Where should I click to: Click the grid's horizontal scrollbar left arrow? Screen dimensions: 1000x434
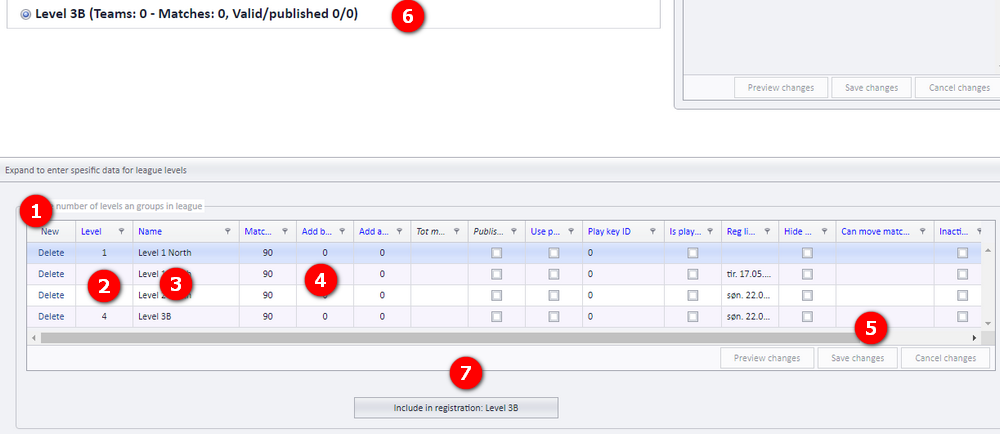(34, 338)
